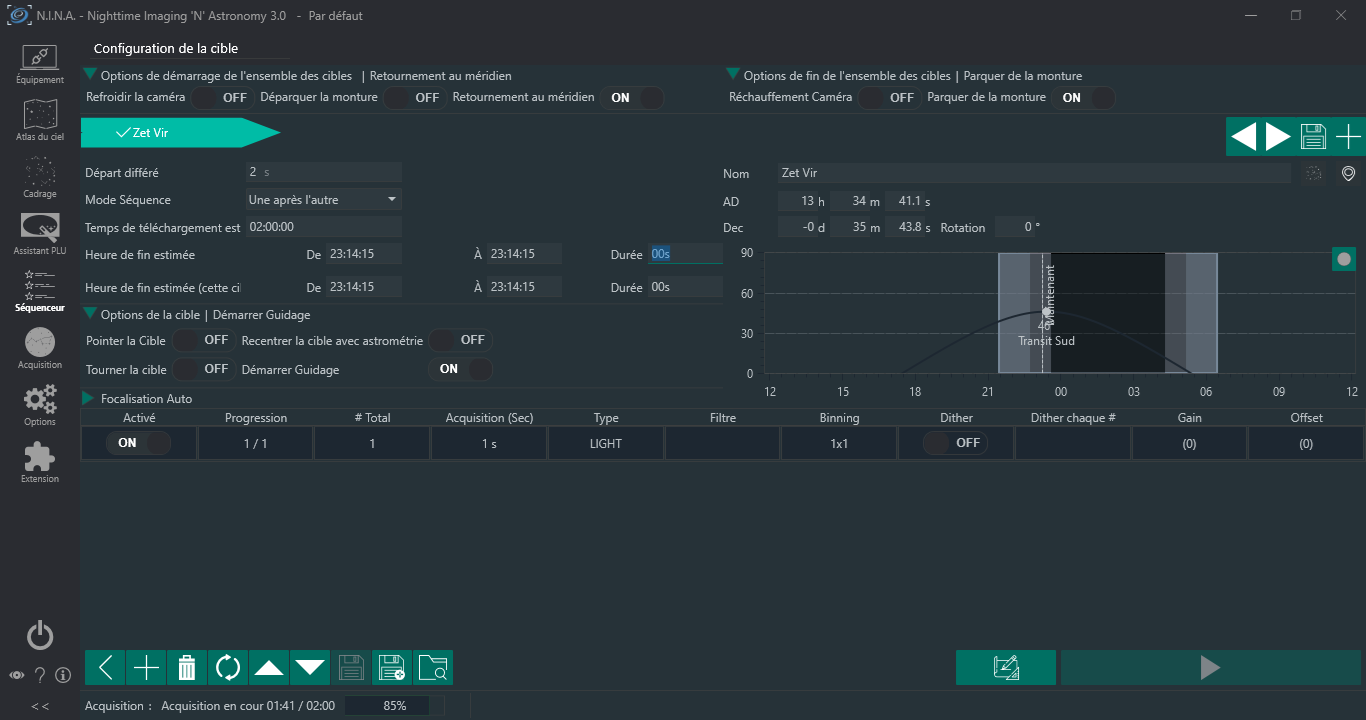Image resolution: width=1366 pixels, height=720 pixels.
Task: Click the Transit Sud marker on altitude chart
Action: 1046,341
